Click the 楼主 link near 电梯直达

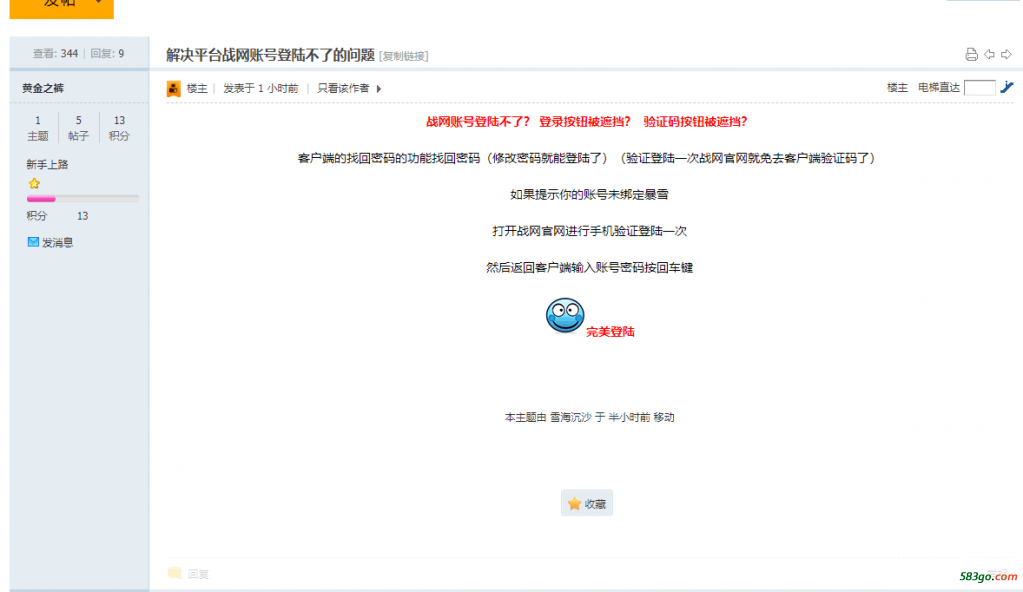[x=897, y=88]
